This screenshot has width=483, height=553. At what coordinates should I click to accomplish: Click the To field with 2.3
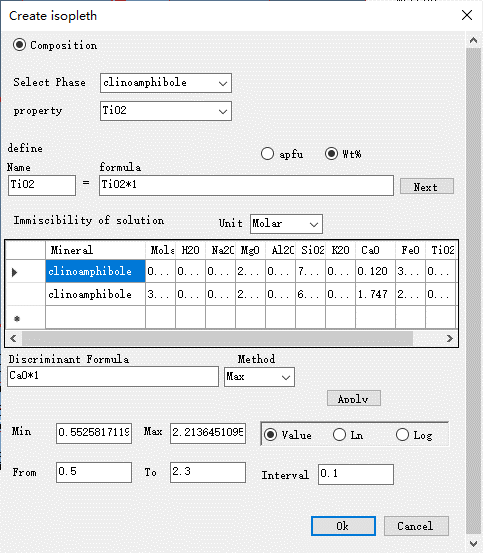tap(208, 472)
